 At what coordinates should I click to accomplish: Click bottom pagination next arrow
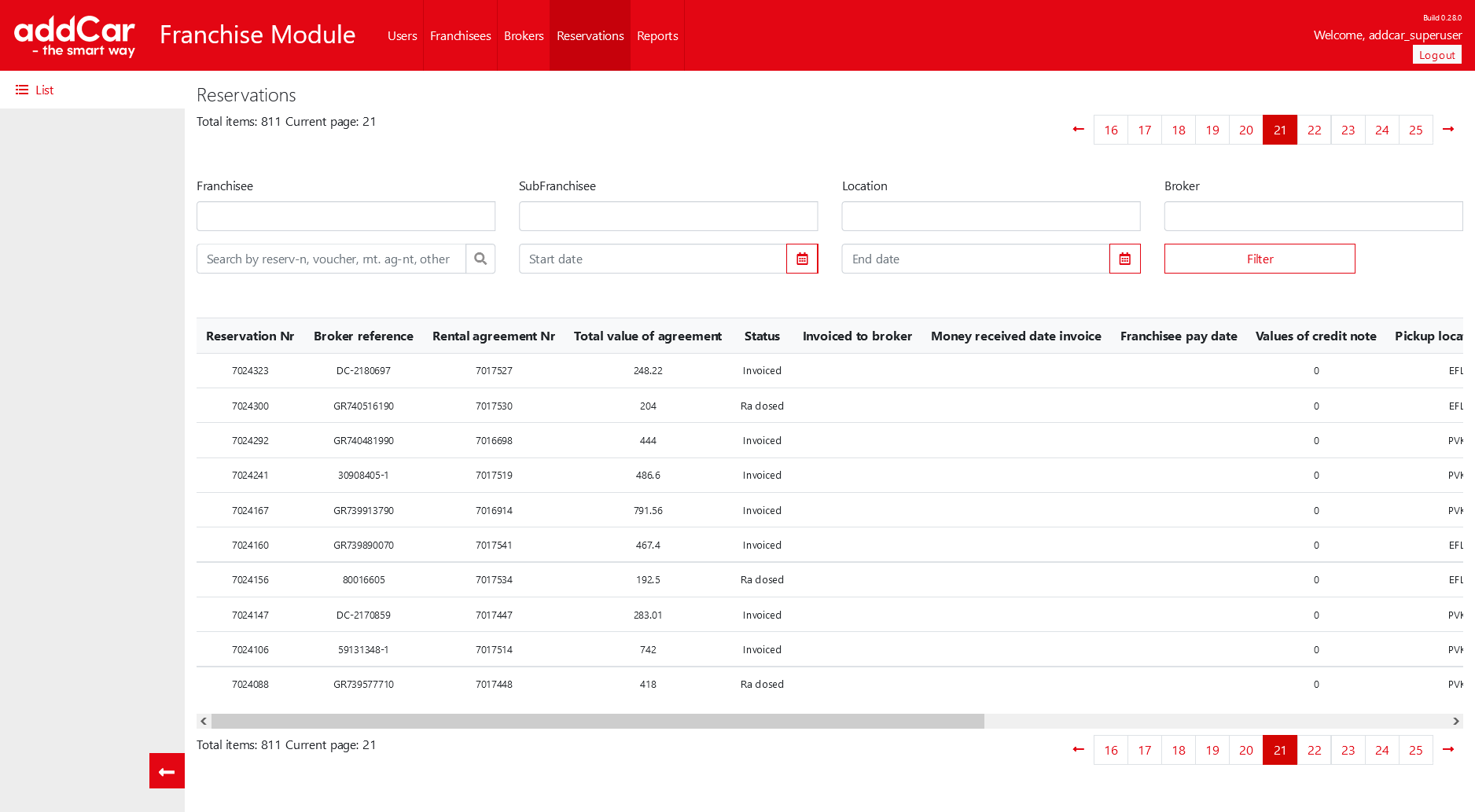click(1448, 750)
